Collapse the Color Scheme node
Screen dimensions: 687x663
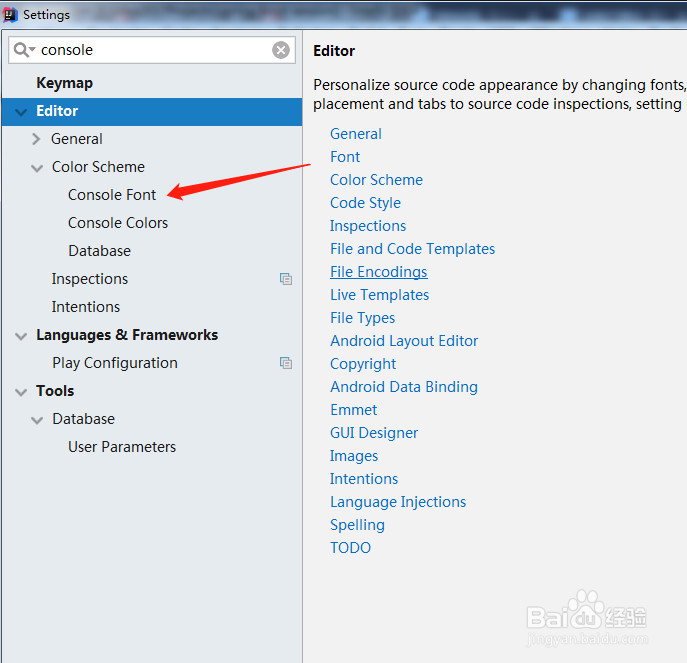coord(37,168)
